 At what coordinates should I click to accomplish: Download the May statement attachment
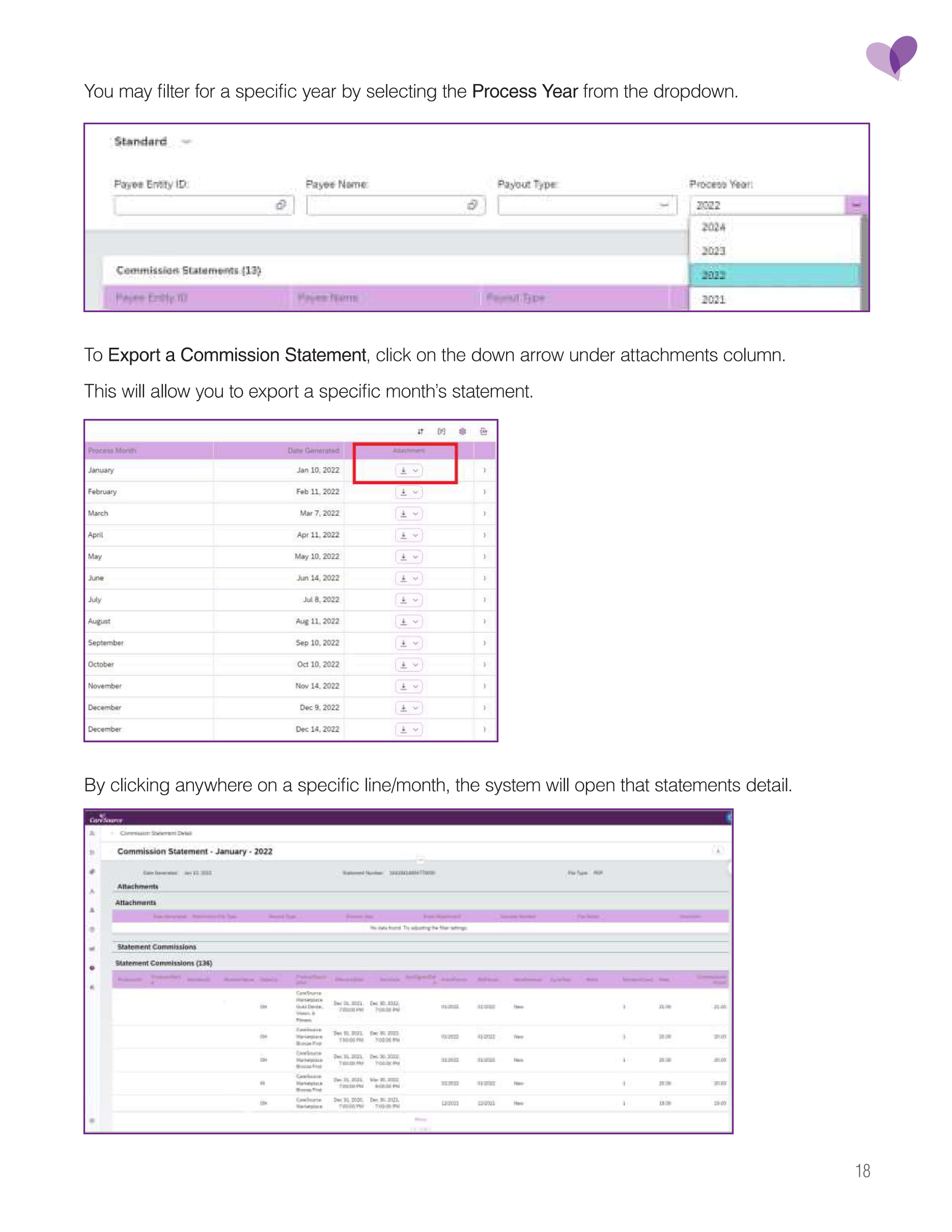coord(403,557)
